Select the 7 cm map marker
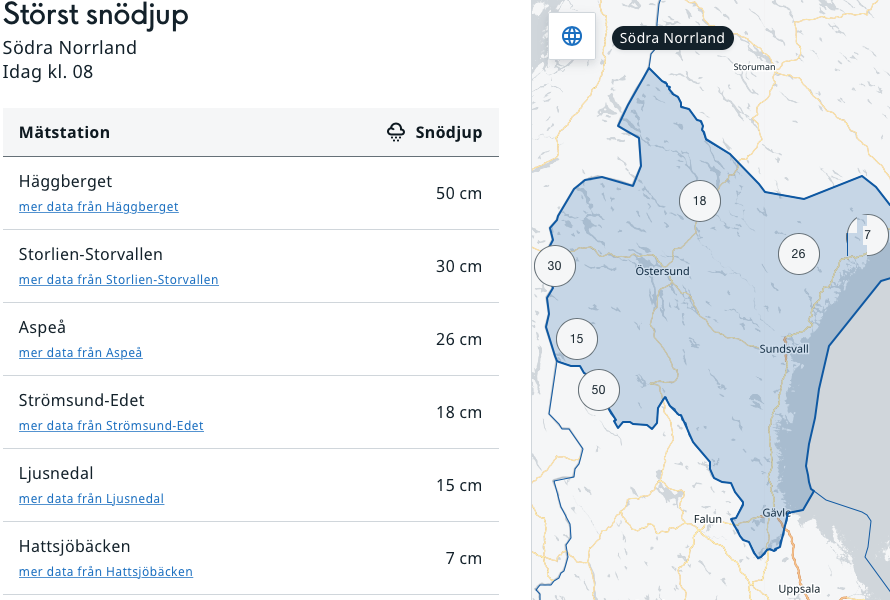 (867, 235)
